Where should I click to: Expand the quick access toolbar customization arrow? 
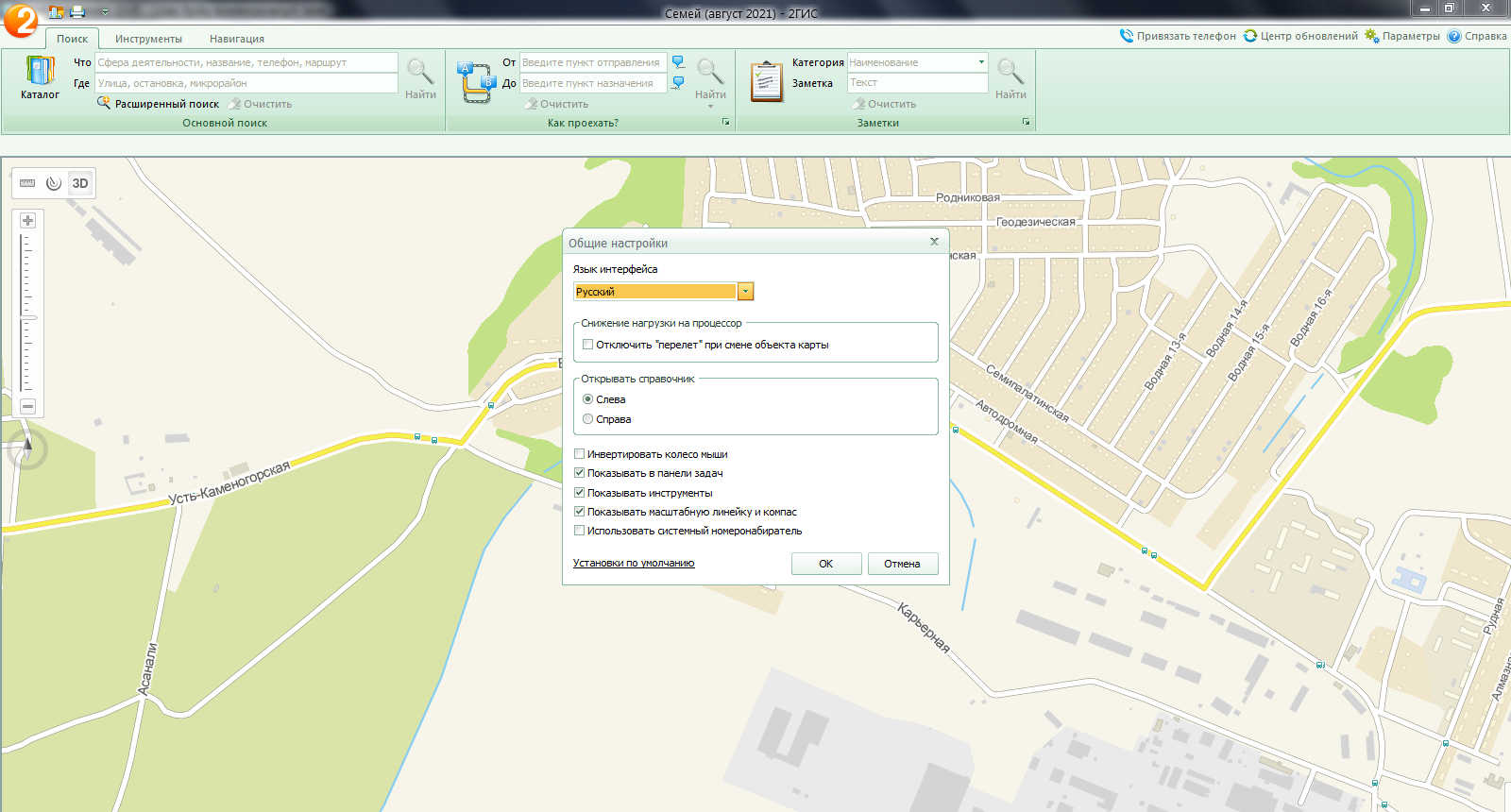[105, 12]
